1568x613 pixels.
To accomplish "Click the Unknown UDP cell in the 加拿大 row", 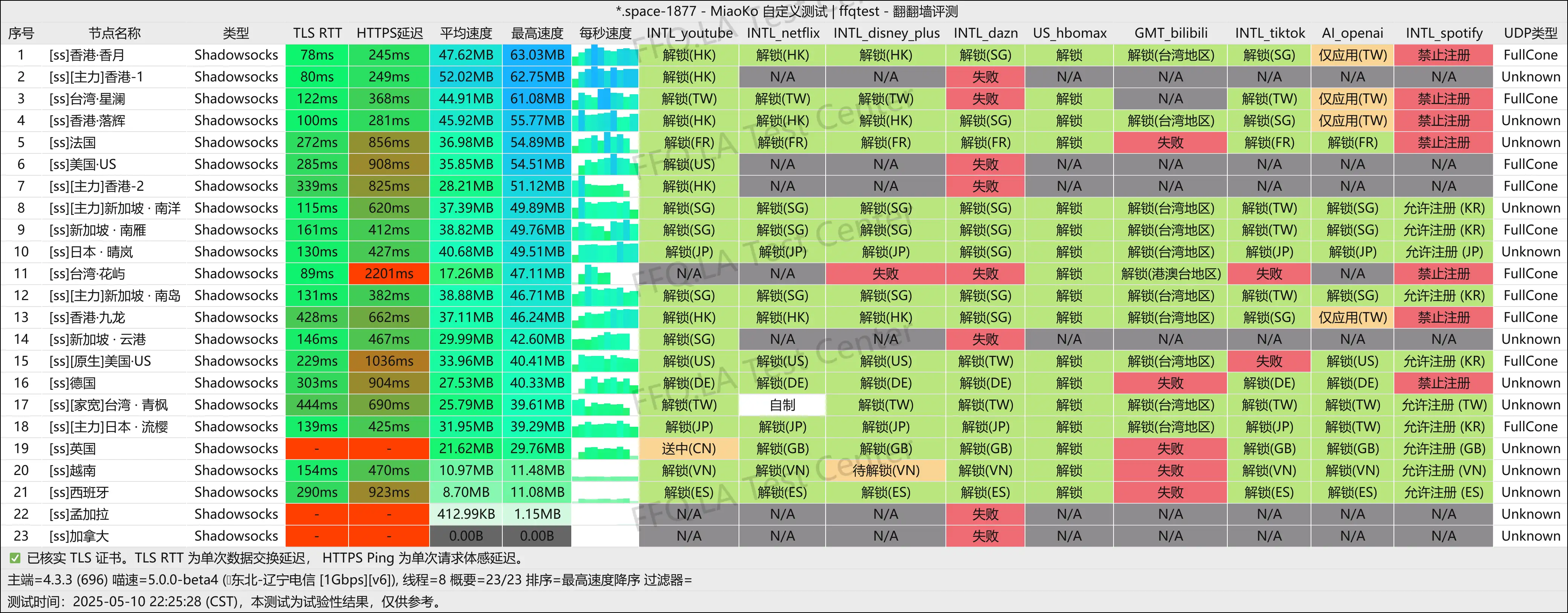I will 1530,536.
